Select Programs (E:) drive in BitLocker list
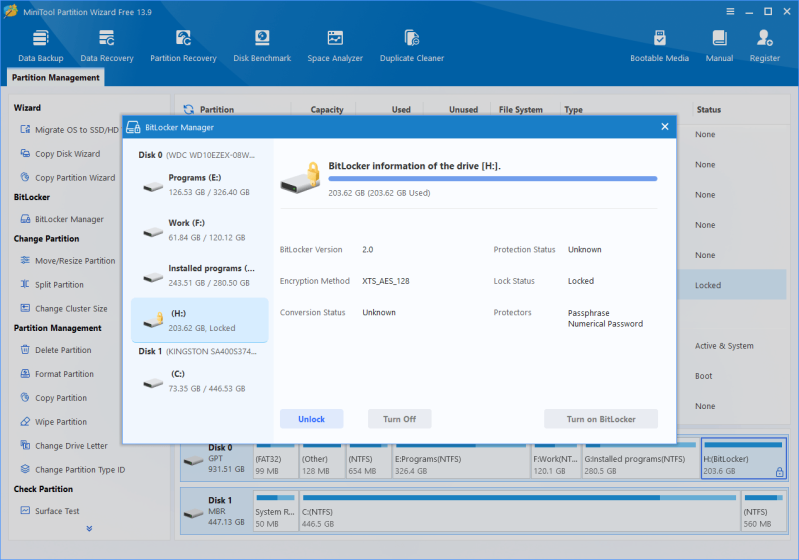Viewport: 799px width, 560px height. [x=200, y=185]
